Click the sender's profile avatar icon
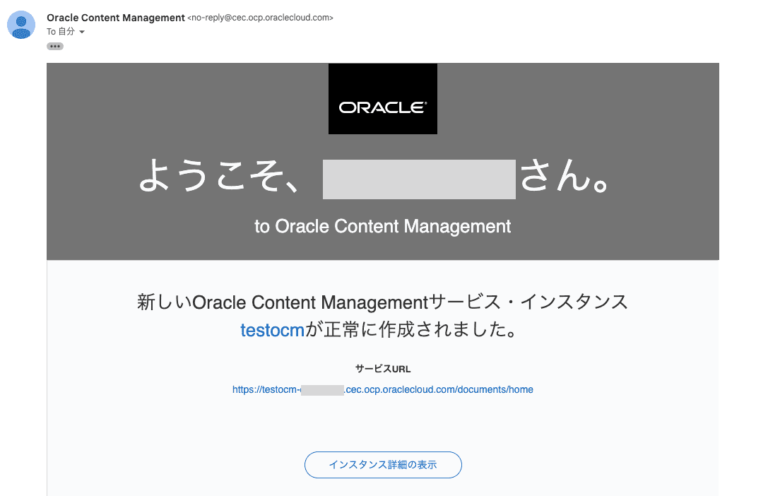 [21, 25]
